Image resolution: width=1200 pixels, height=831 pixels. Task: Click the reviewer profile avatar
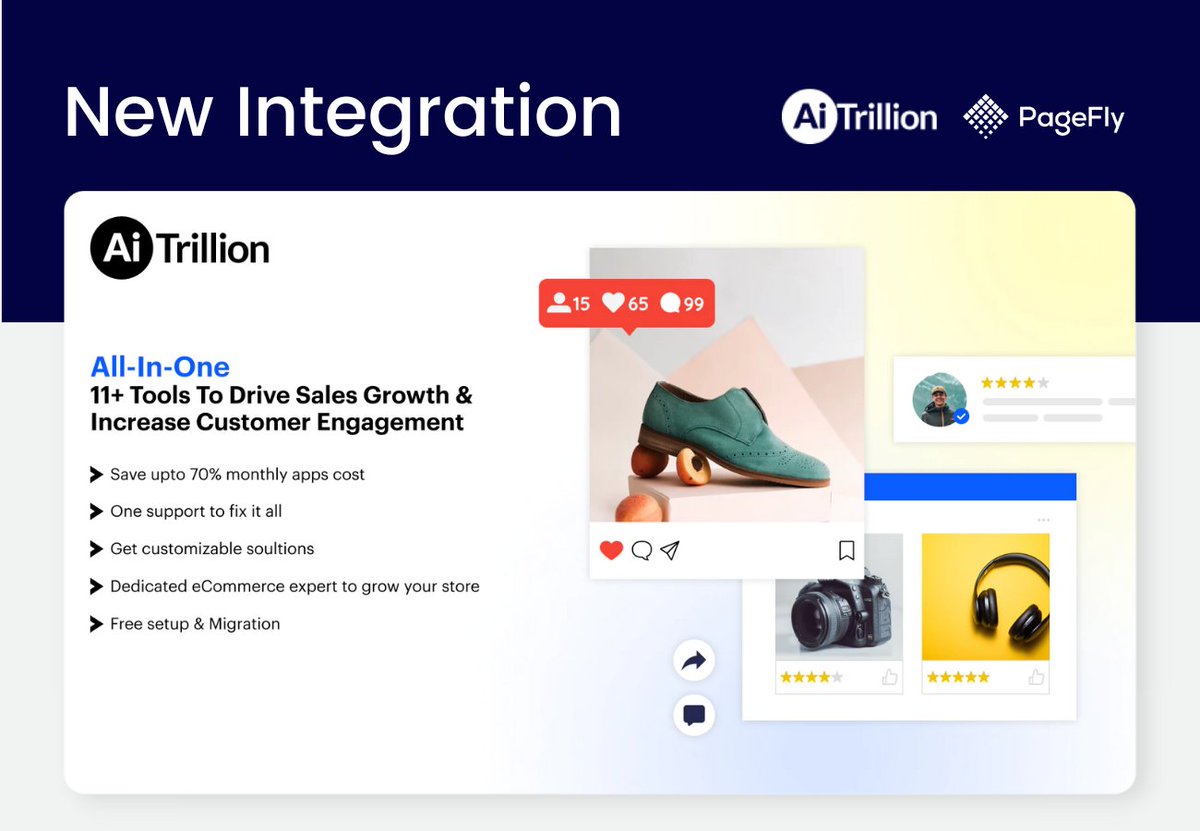940,400
